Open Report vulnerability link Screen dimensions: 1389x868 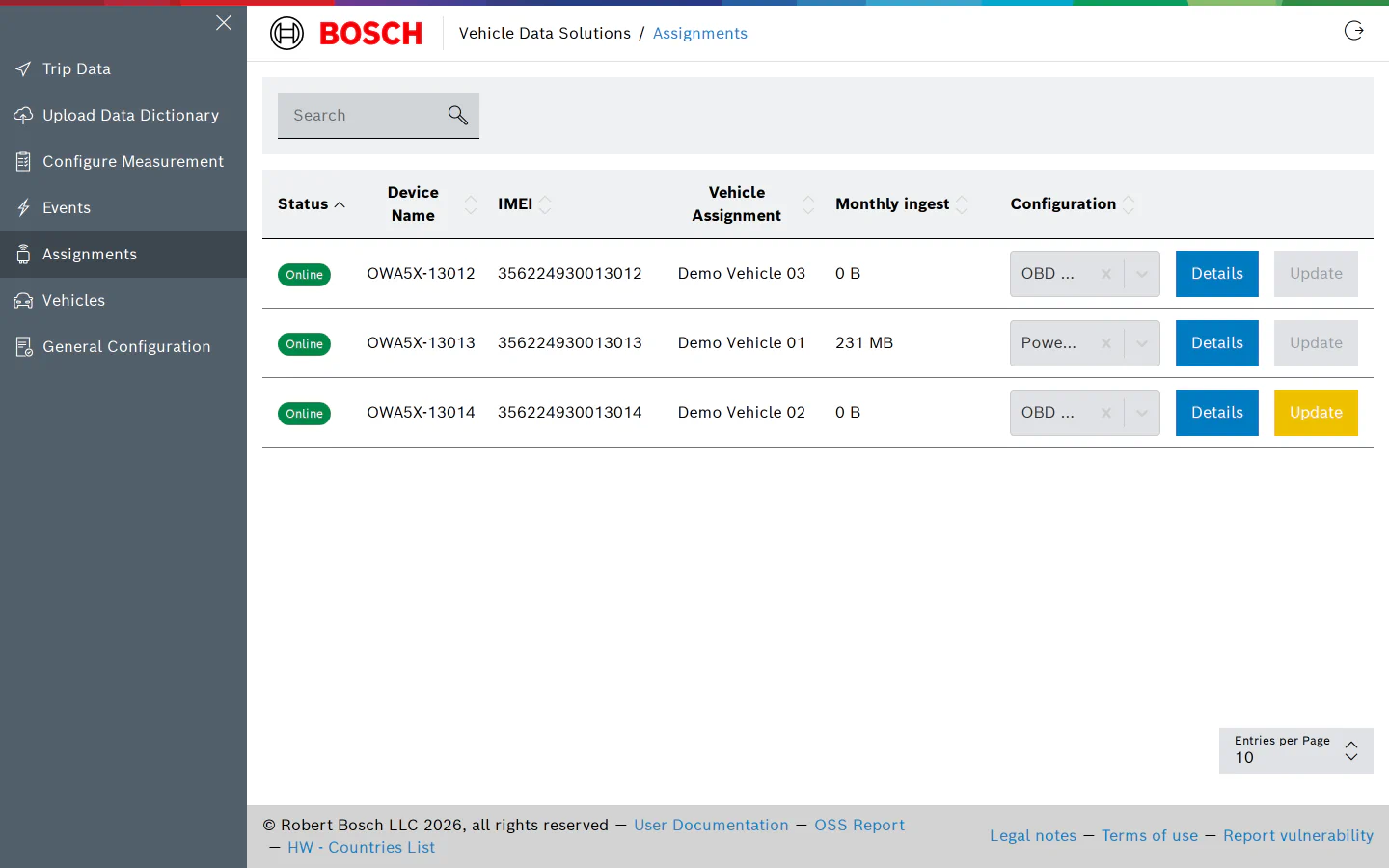(x=1298, y=836)
